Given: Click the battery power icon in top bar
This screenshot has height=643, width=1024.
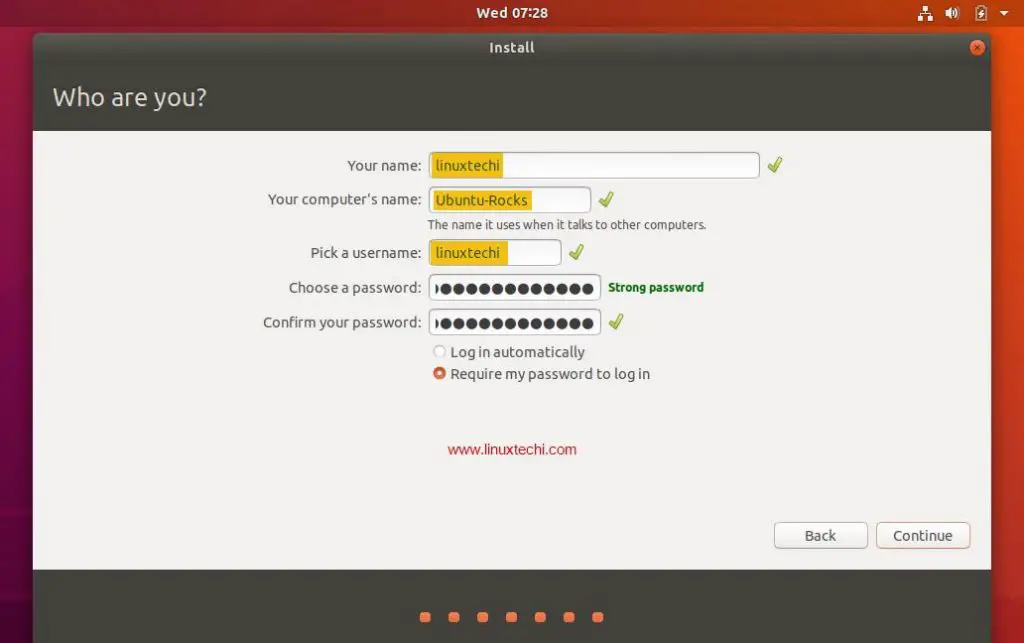Looking at the screenshot, I should 980,13.
